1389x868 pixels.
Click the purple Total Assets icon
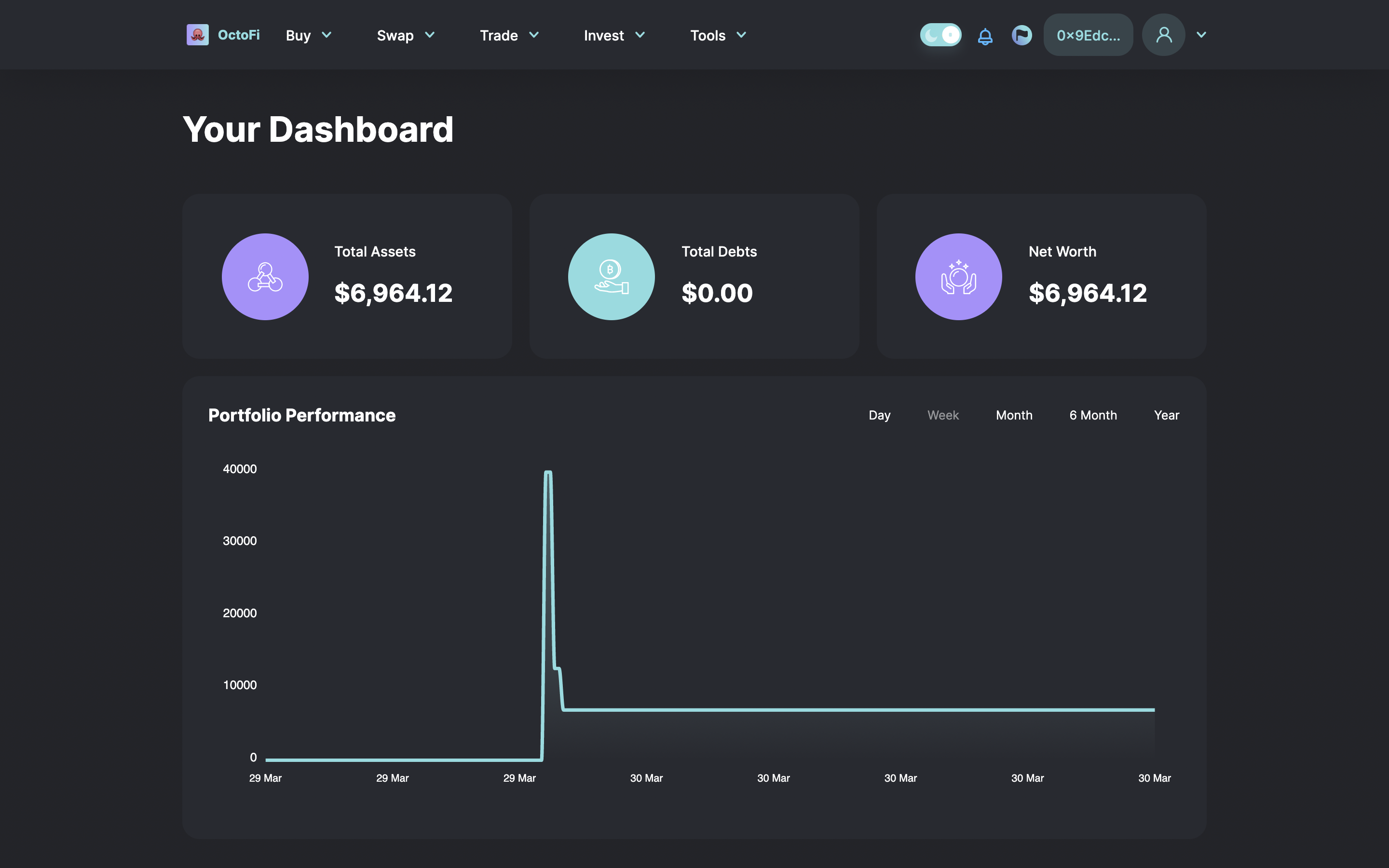coord(265,277)
